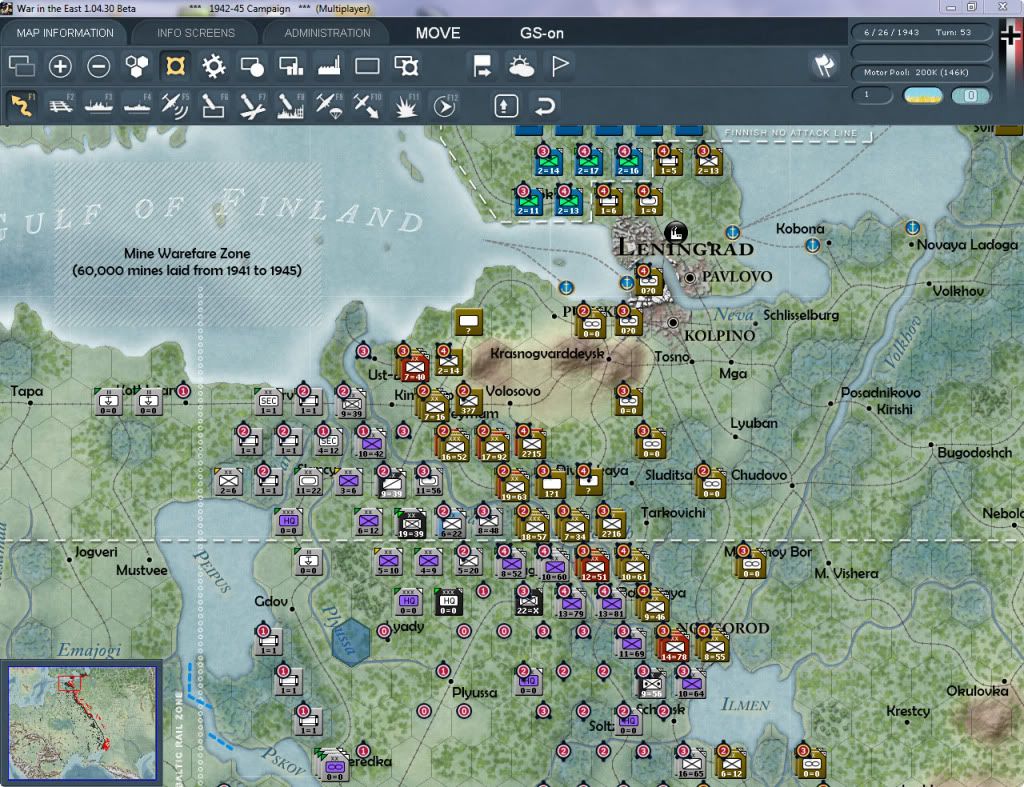Select the F4 ship mode
Viewport: 1024px width, 787px height.
[137, 105]
